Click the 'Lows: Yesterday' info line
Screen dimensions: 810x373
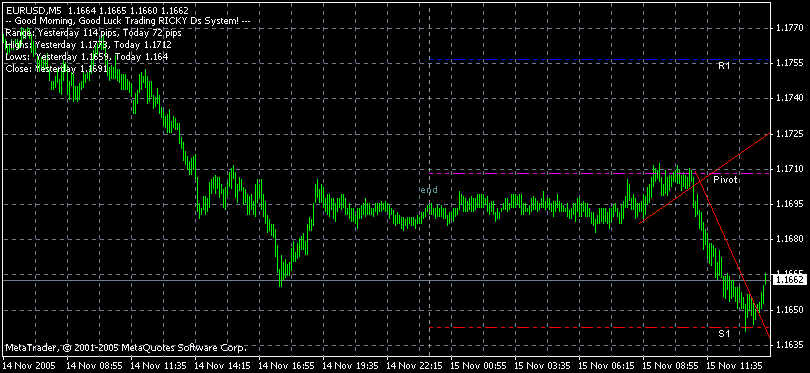[86, 56]
